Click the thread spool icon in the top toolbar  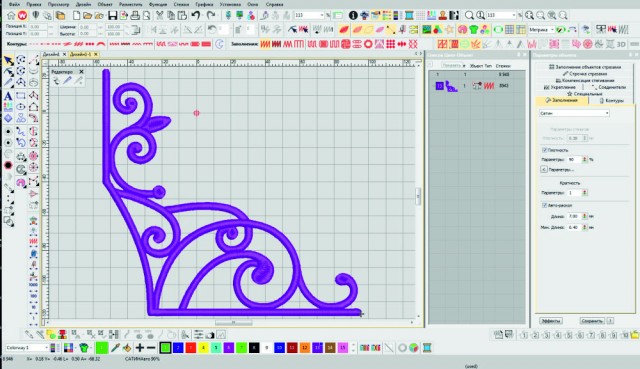409,16
